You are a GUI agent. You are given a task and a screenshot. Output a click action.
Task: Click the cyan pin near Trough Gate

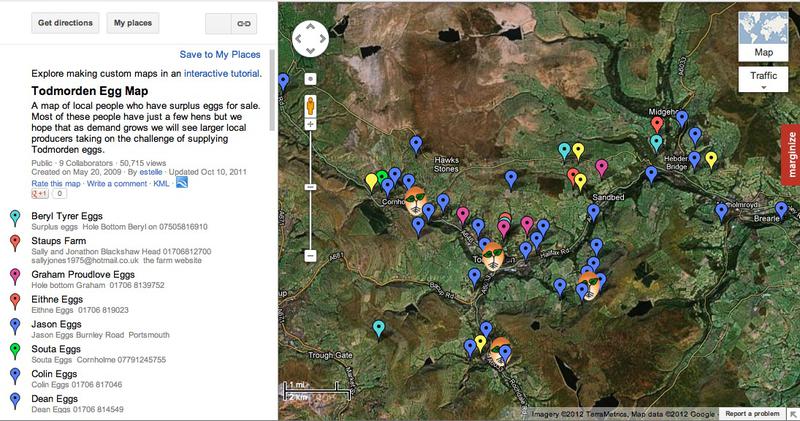point(378,329)
